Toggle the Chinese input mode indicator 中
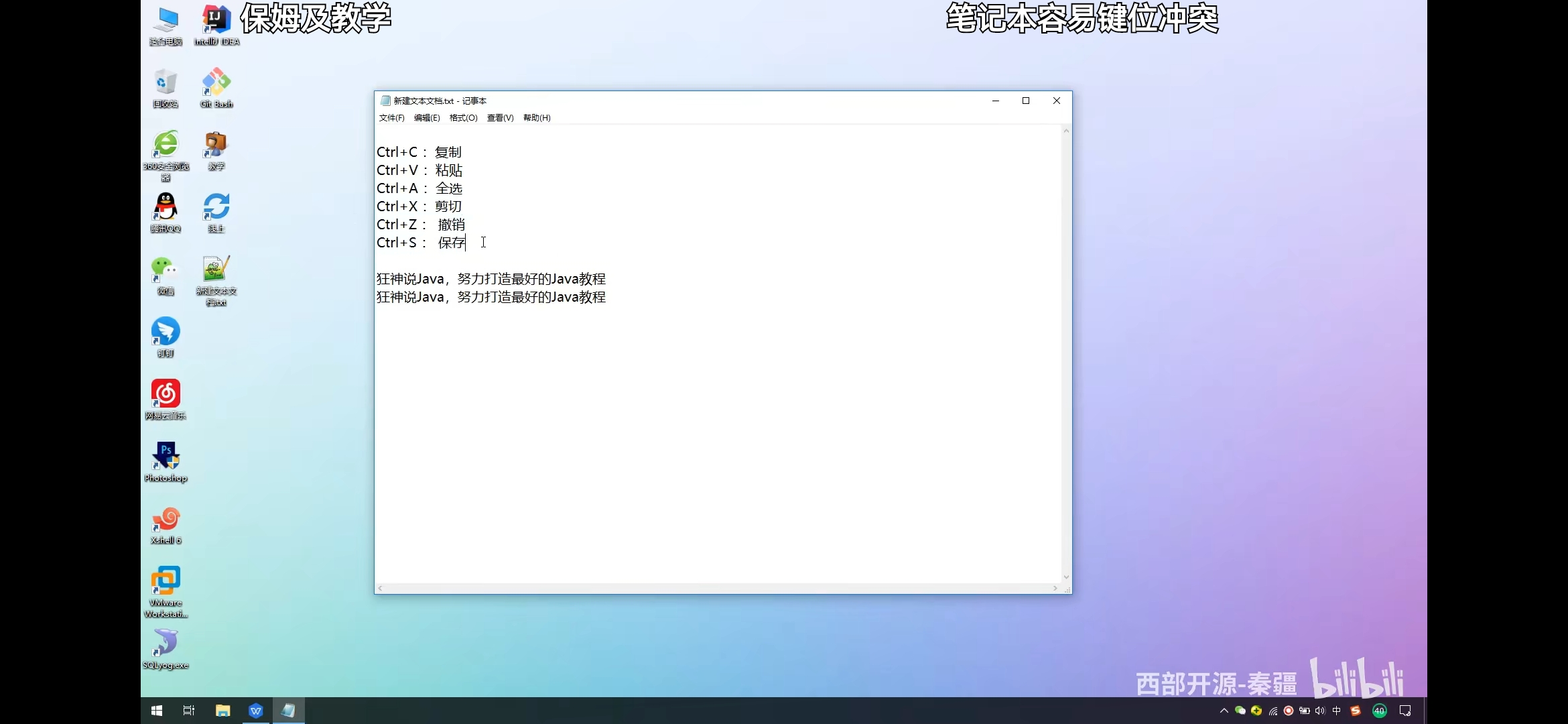Screen dimensions: 1568x724 1337,711
